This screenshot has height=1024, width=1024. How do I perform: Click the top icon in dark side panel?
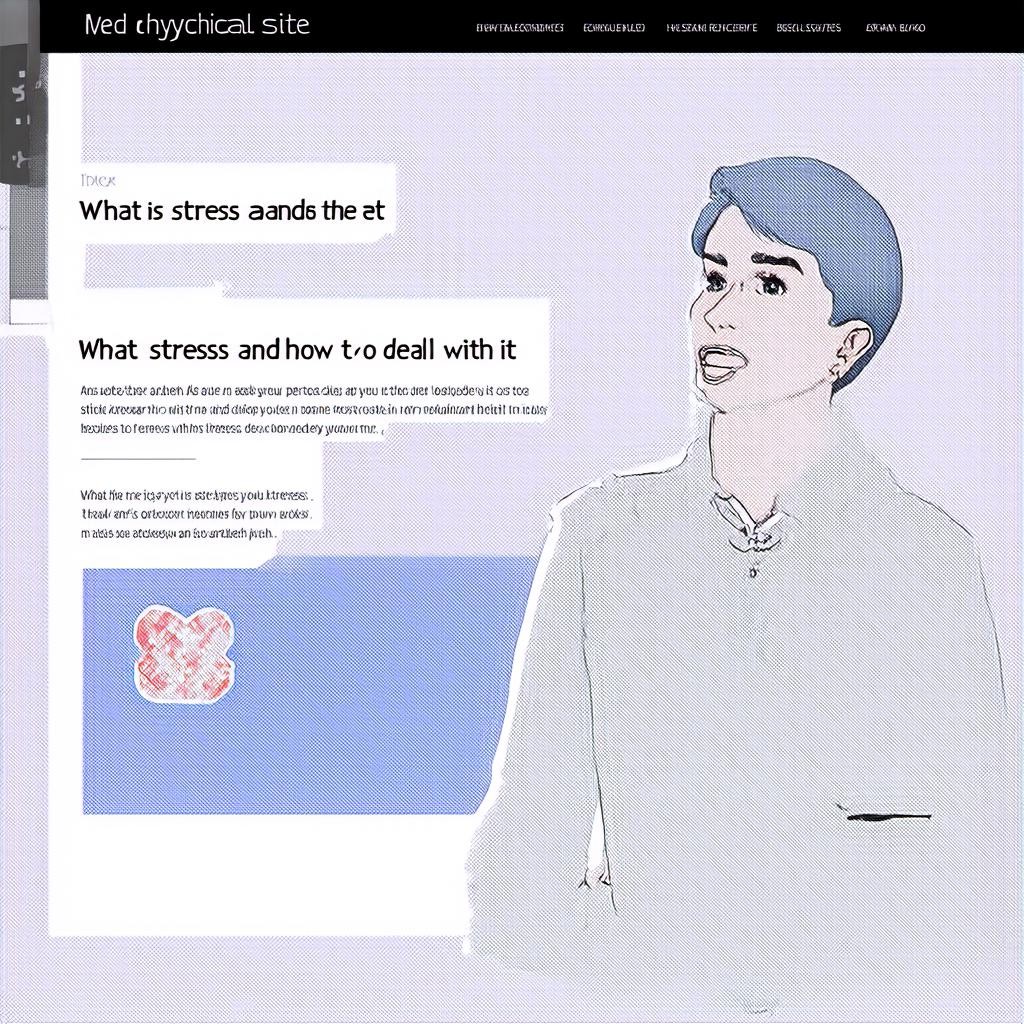click(22, 85)
